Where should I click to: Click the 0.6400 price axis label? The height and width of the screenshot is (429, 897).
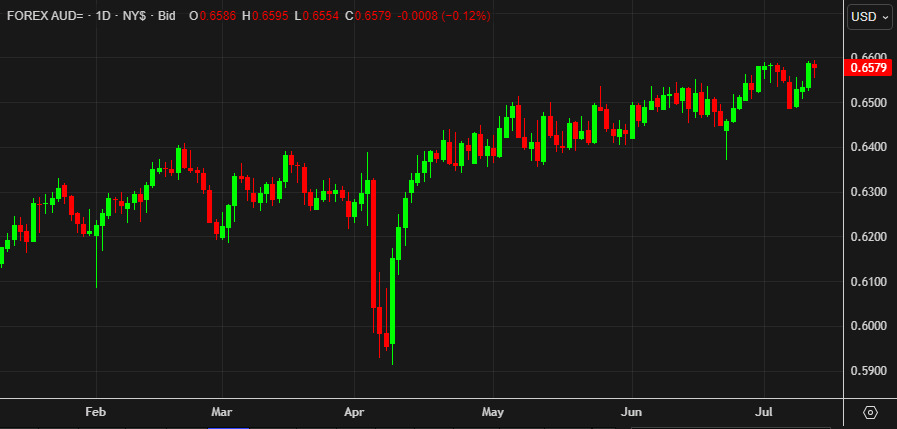click(868, 148)
